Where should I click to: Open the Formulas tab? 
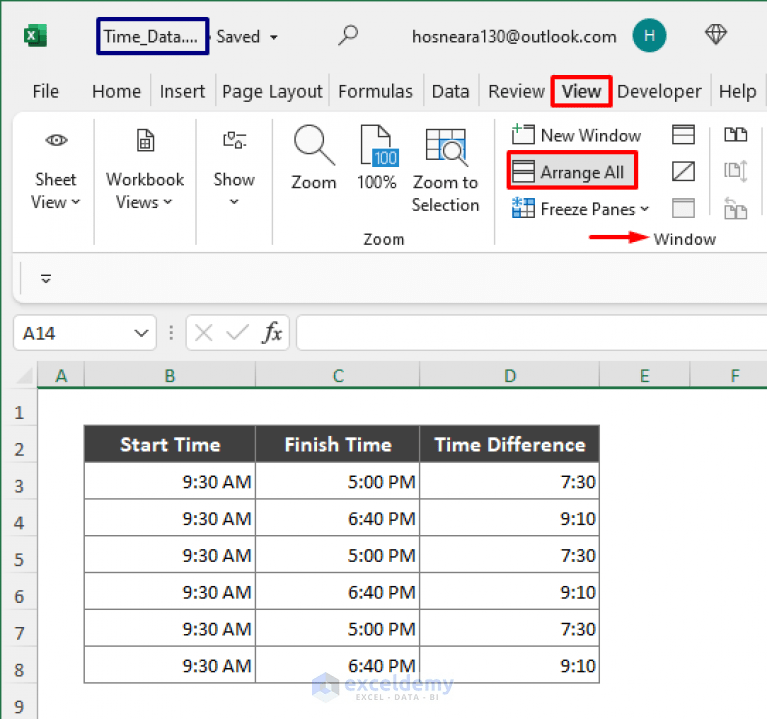375,91
